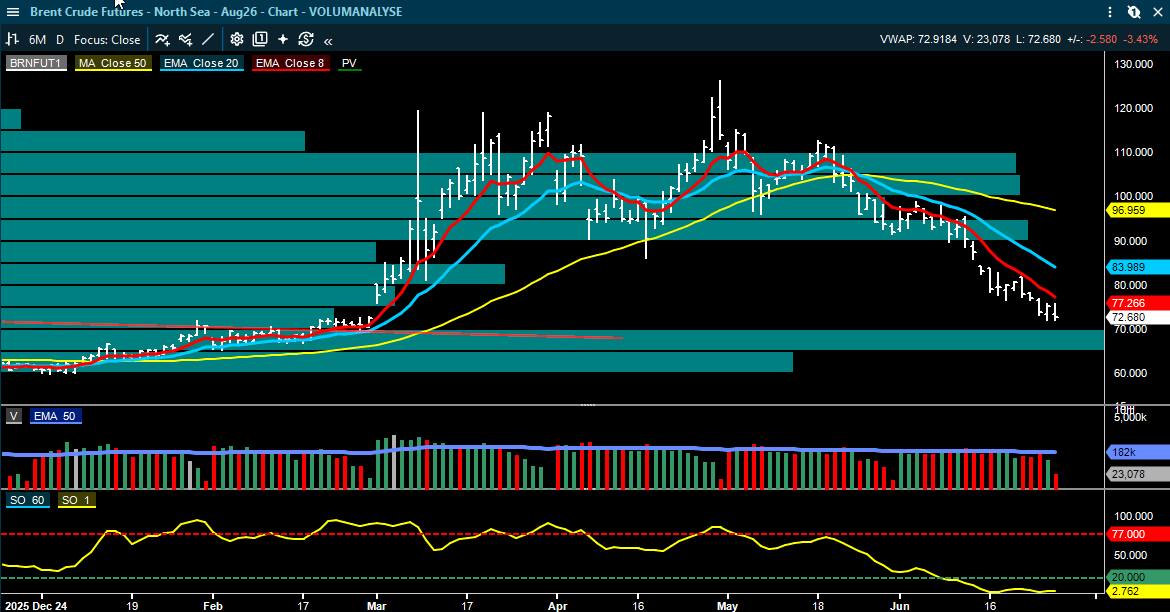Viewport: 1170px width, 612px height.
Task: Click the 120.000 price axis label
Action: (x=1133, y=108)
